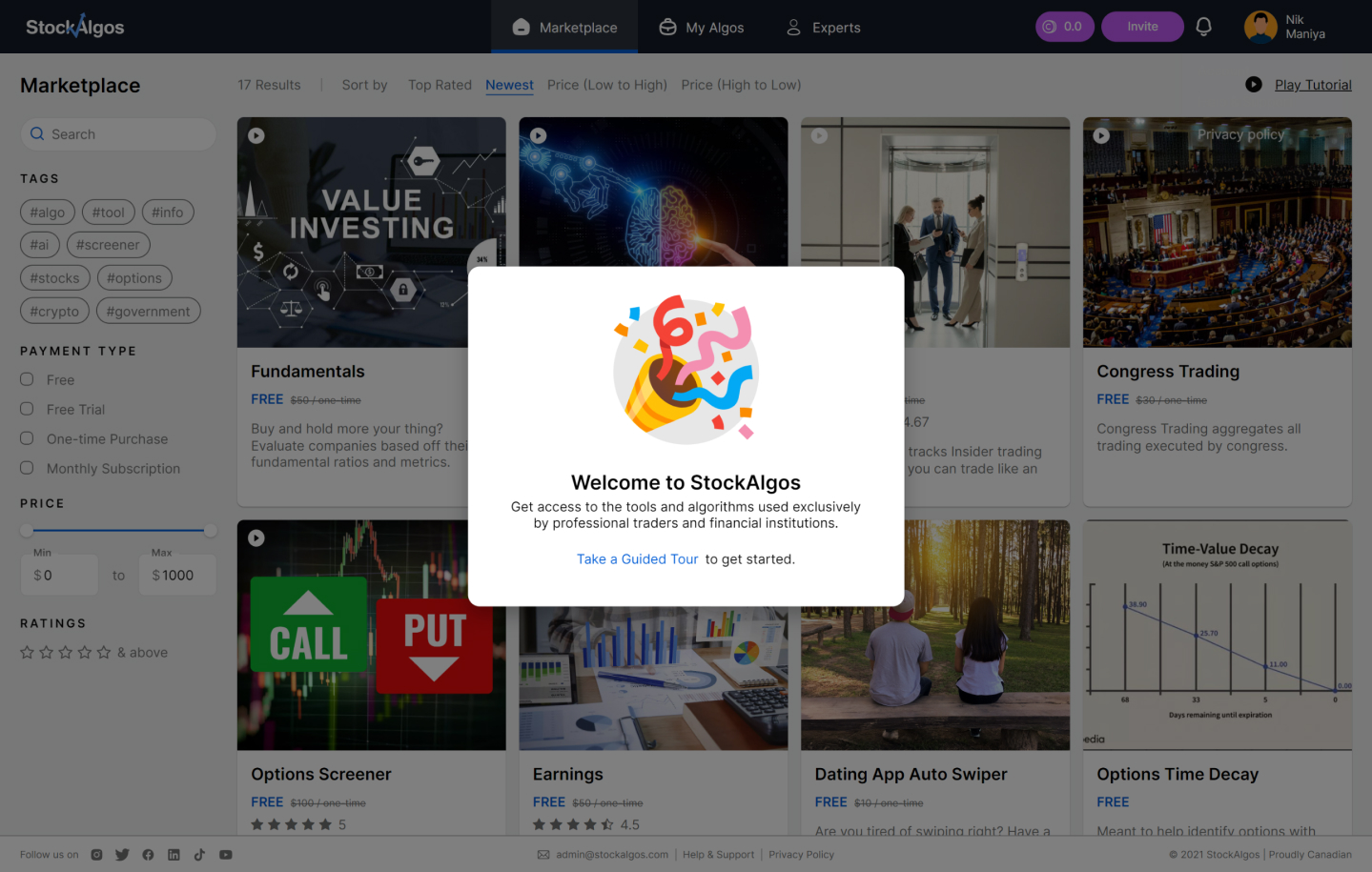Sort results by Top Rated
The width and height of the screenshot is (1372, 872).
pyautogui.click(x=440, y=85)
